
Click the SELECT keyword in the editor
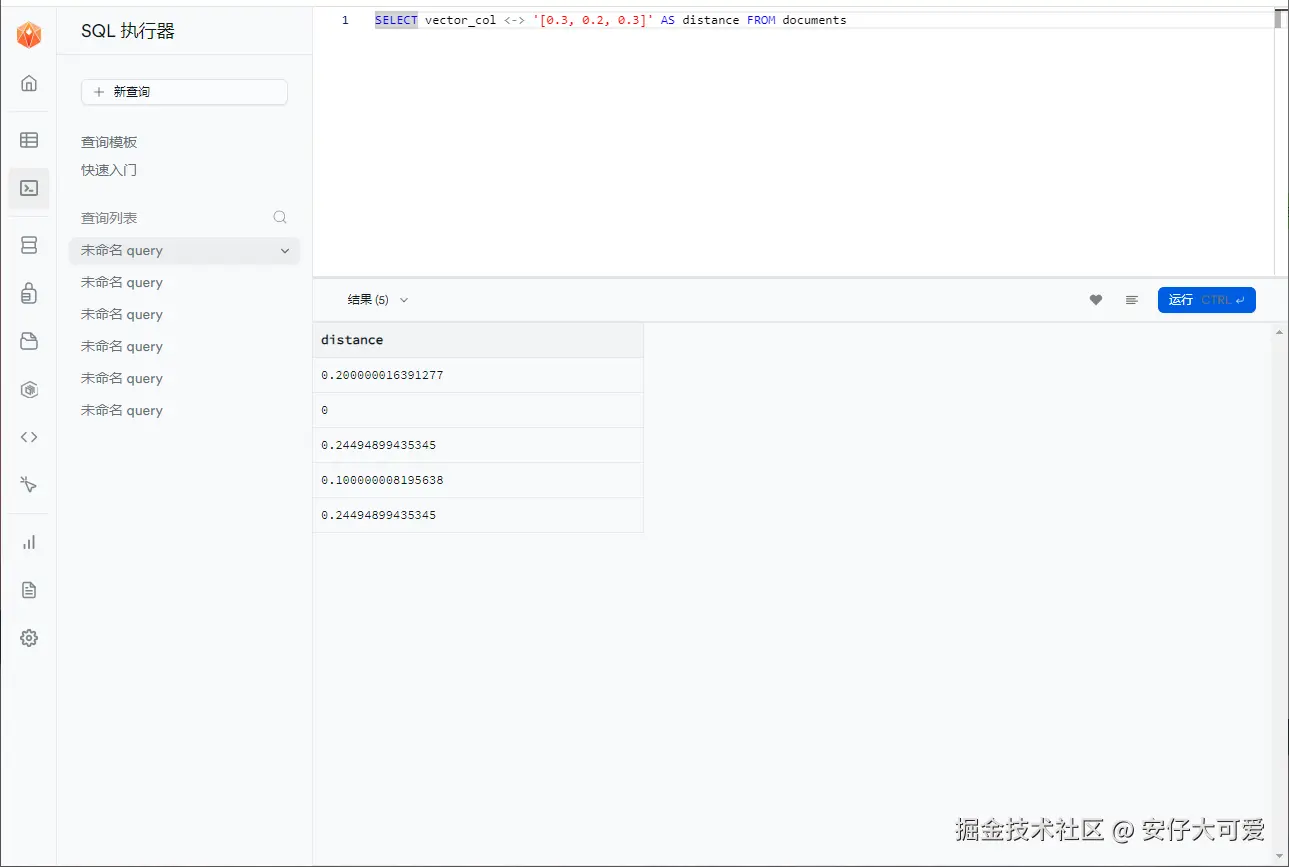click(396, 20)
